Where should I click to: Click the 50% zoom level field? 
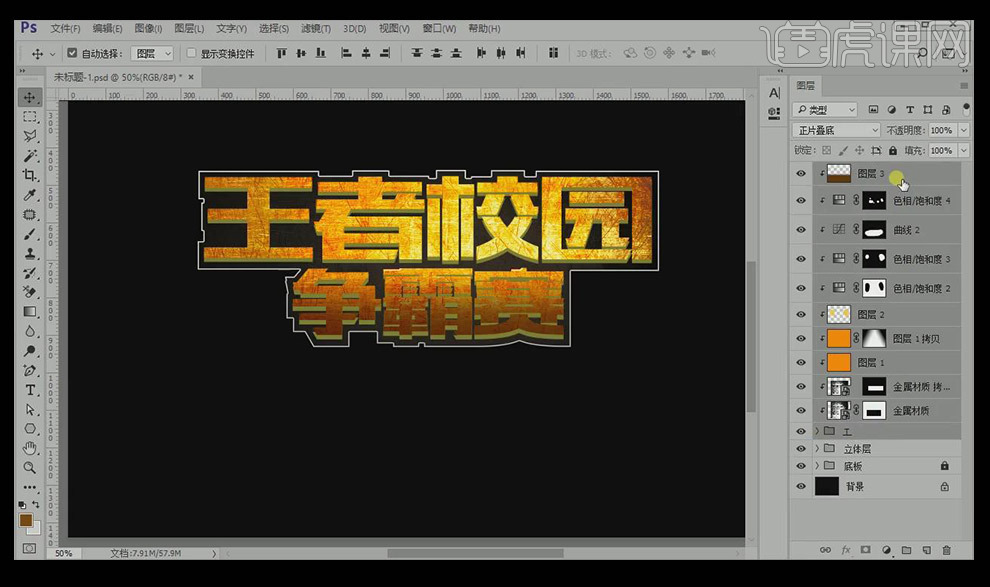coord(64,554)
